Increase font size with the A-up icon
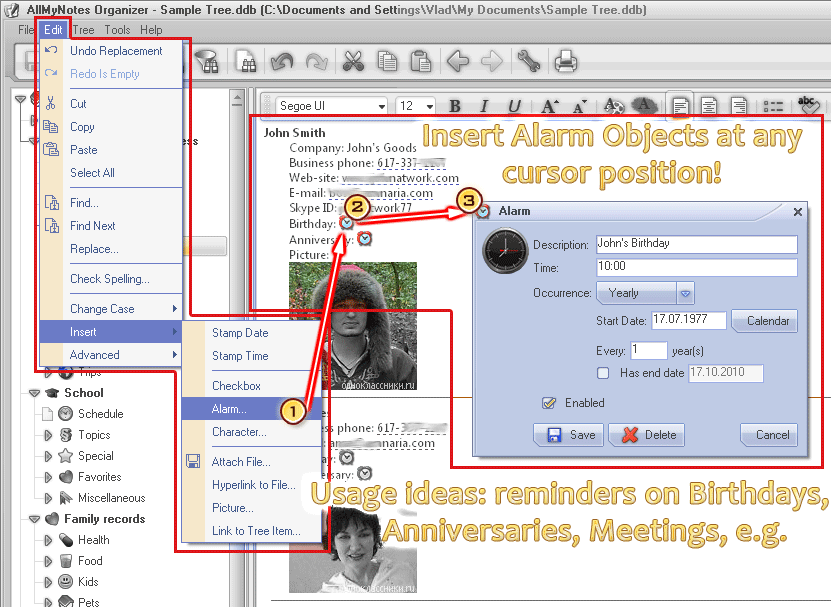The image size is (831, 607). click(550, 106)
